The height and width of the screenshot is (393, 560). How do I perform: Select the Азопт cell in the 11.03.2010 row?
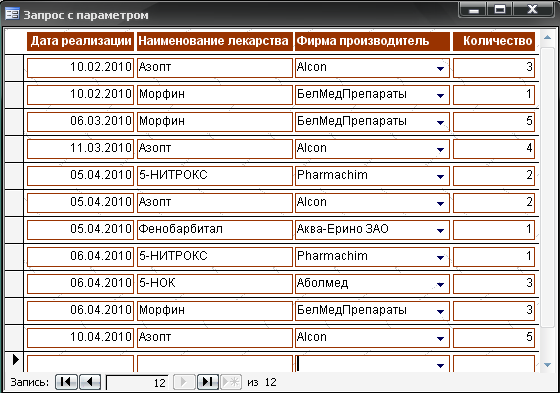click(215, 148)
